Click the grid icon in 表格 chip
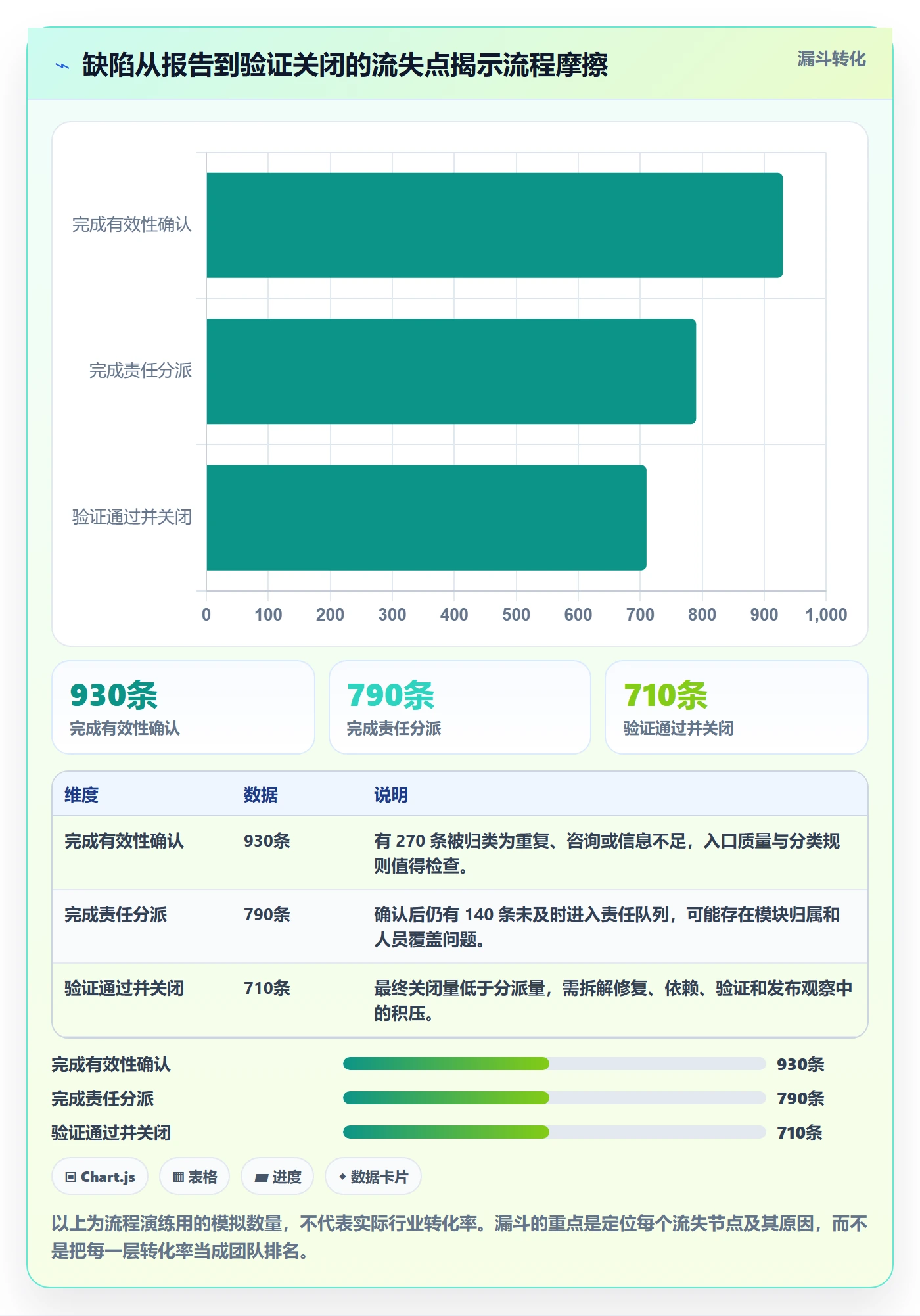The width and height of the screenshot is (920, 1316). [178, 1177]
